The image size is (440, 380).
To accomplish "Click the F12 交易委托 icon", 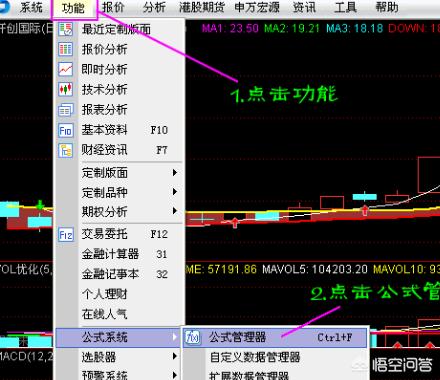I will 65,235.
